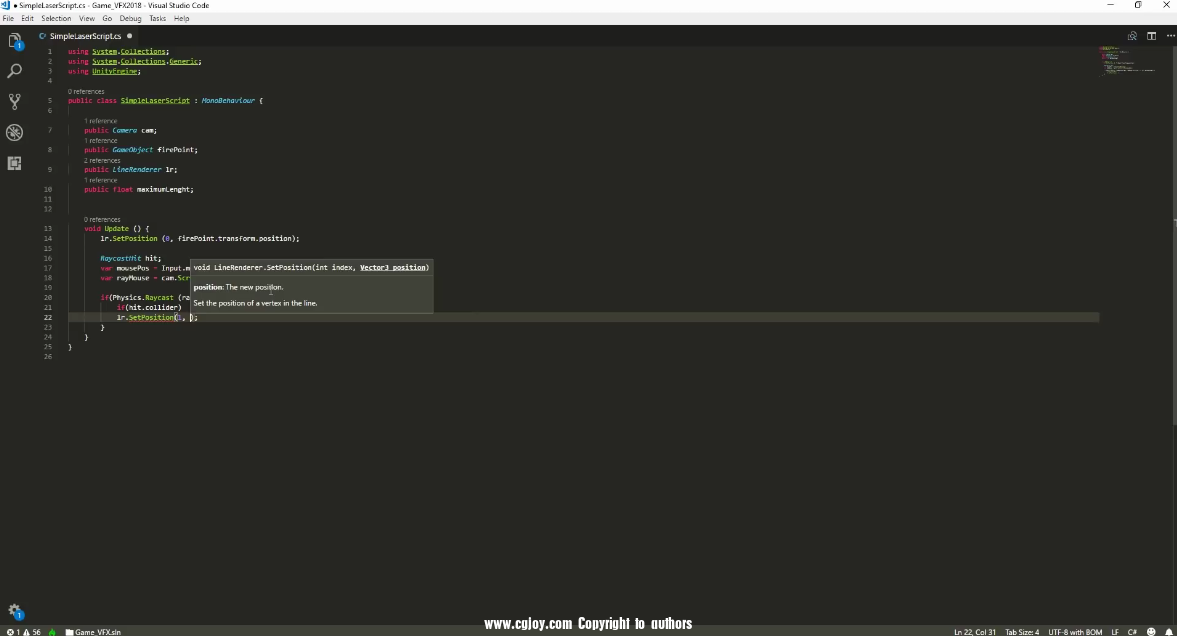The image size is (1177, 636).
Task: Open the Search view in activity bar
Action: point(14,71)
